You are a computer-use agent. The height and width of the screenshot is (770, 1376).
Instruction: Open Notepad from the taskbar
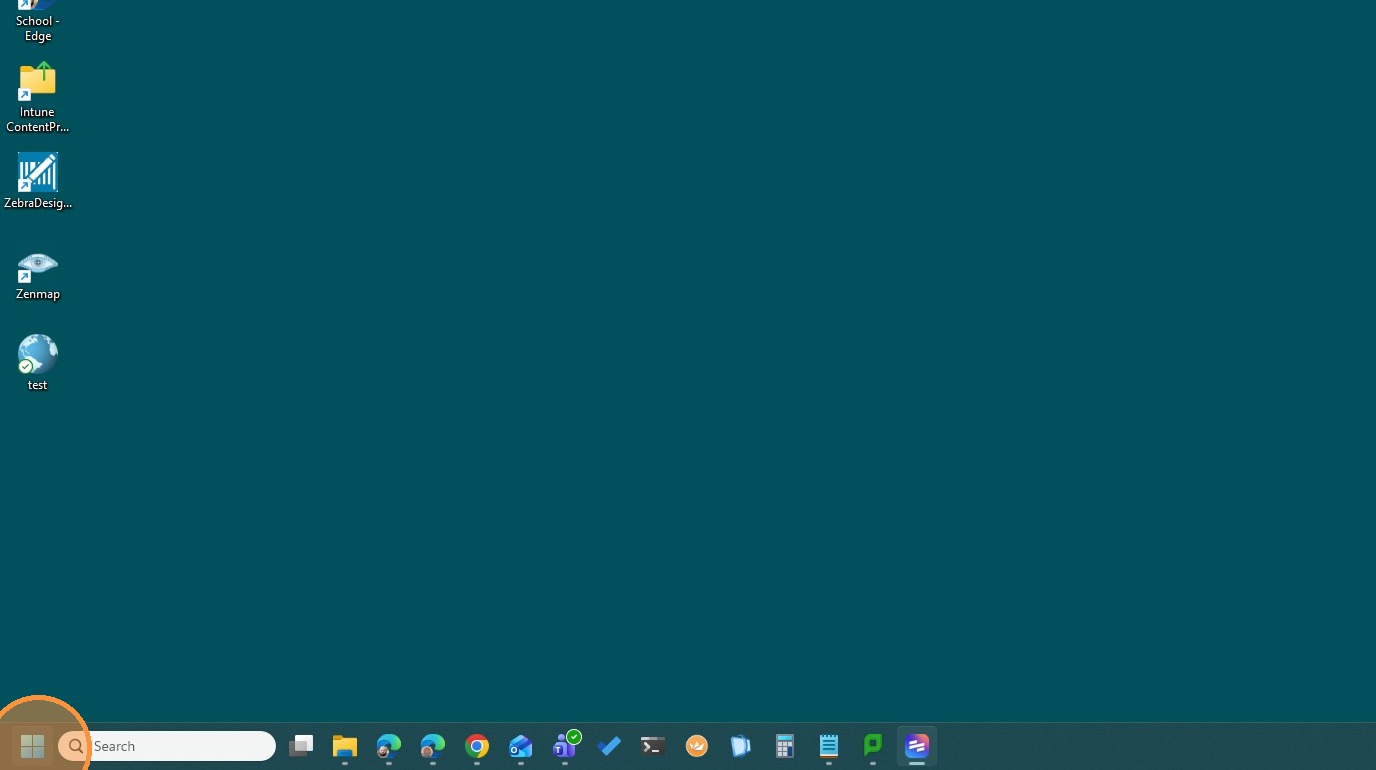click(x=829, y=746)
